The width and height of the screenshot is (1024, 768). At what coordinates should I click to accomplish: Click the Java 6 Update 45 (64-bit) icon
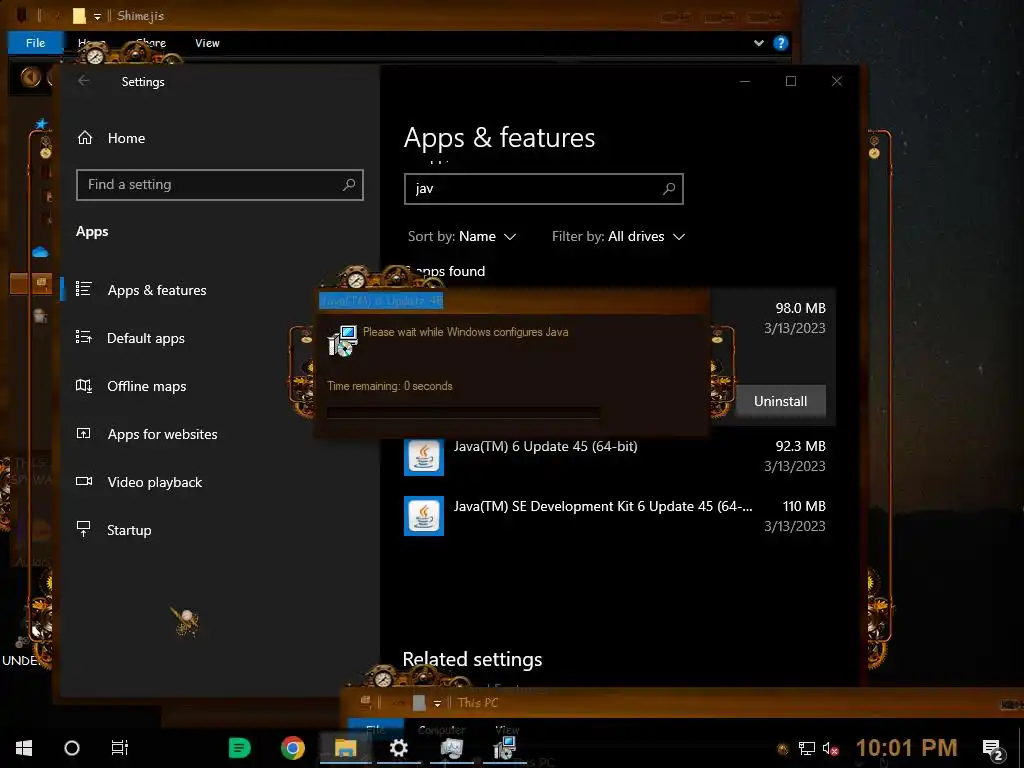[424, 456]
